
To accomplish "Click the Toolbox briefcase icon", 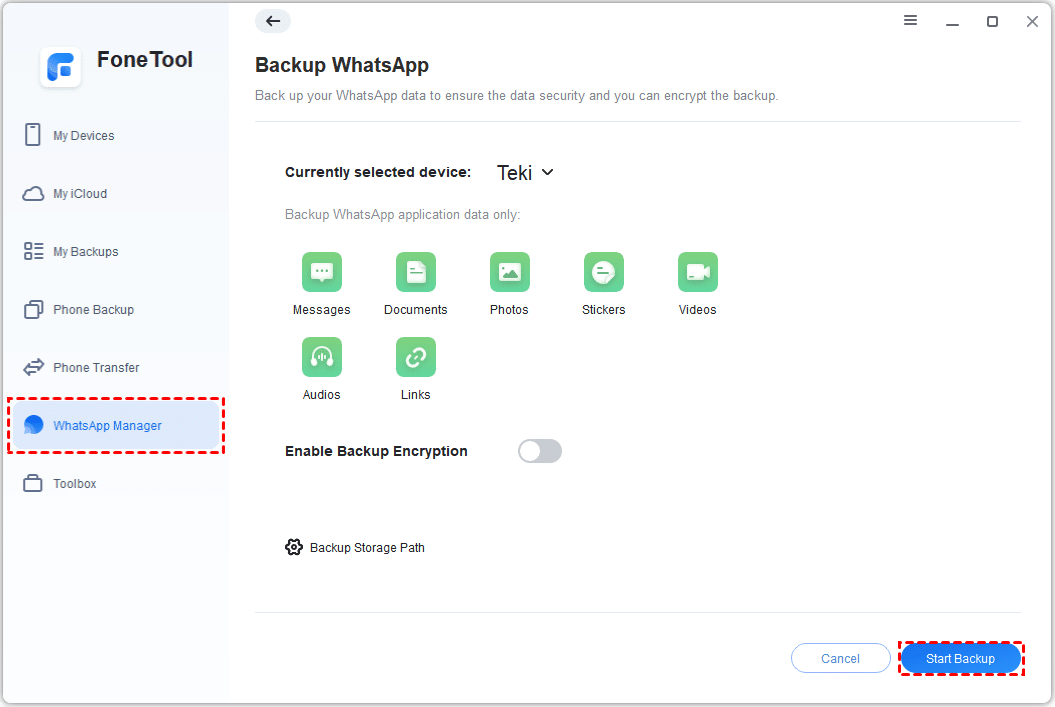I will [x=32, y=484].
